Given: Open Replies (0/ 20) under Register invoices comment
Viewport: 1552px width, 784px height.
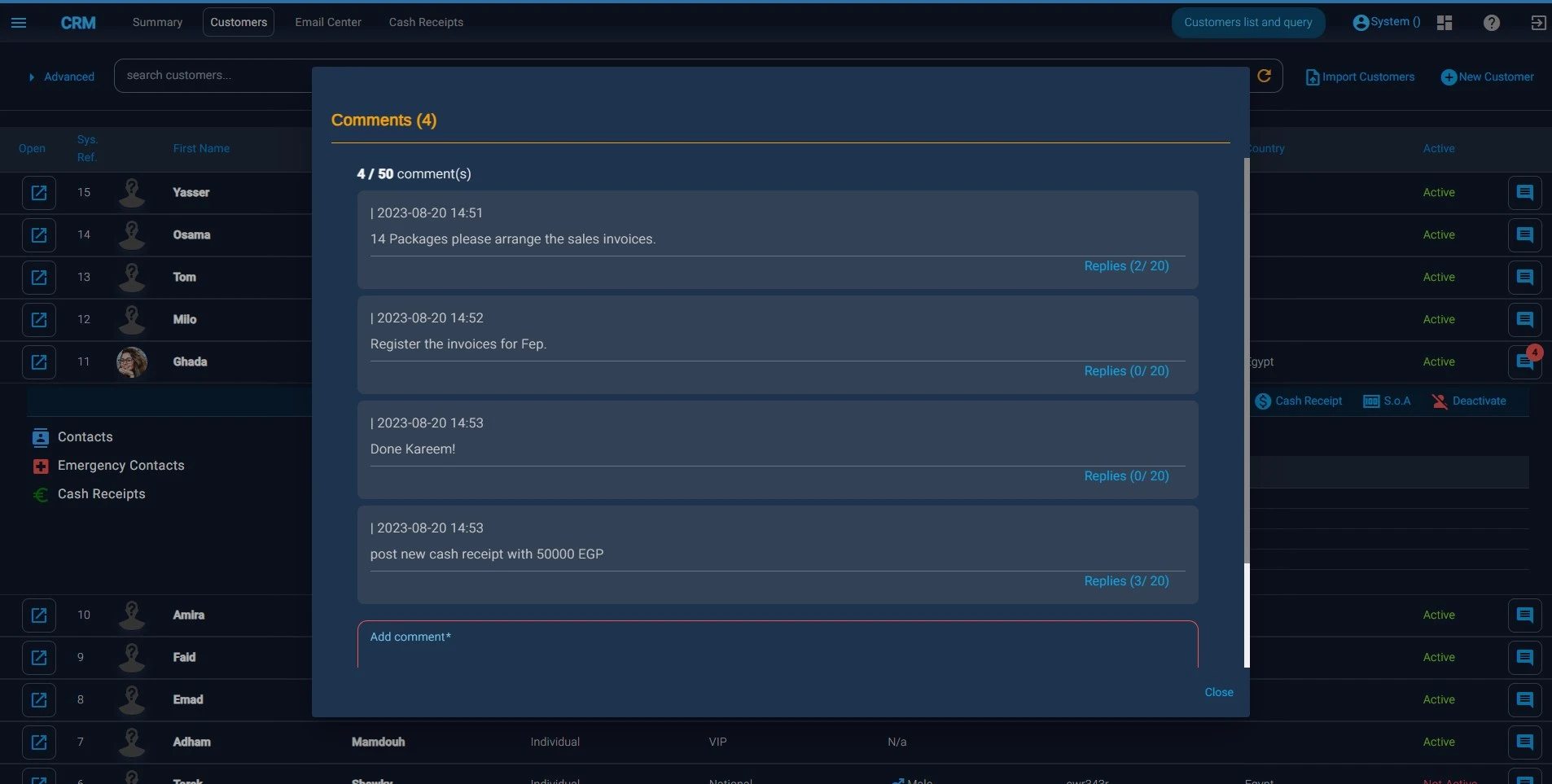Looking at the screenshot, I should pyautogui.click(x=1126, y=371).
